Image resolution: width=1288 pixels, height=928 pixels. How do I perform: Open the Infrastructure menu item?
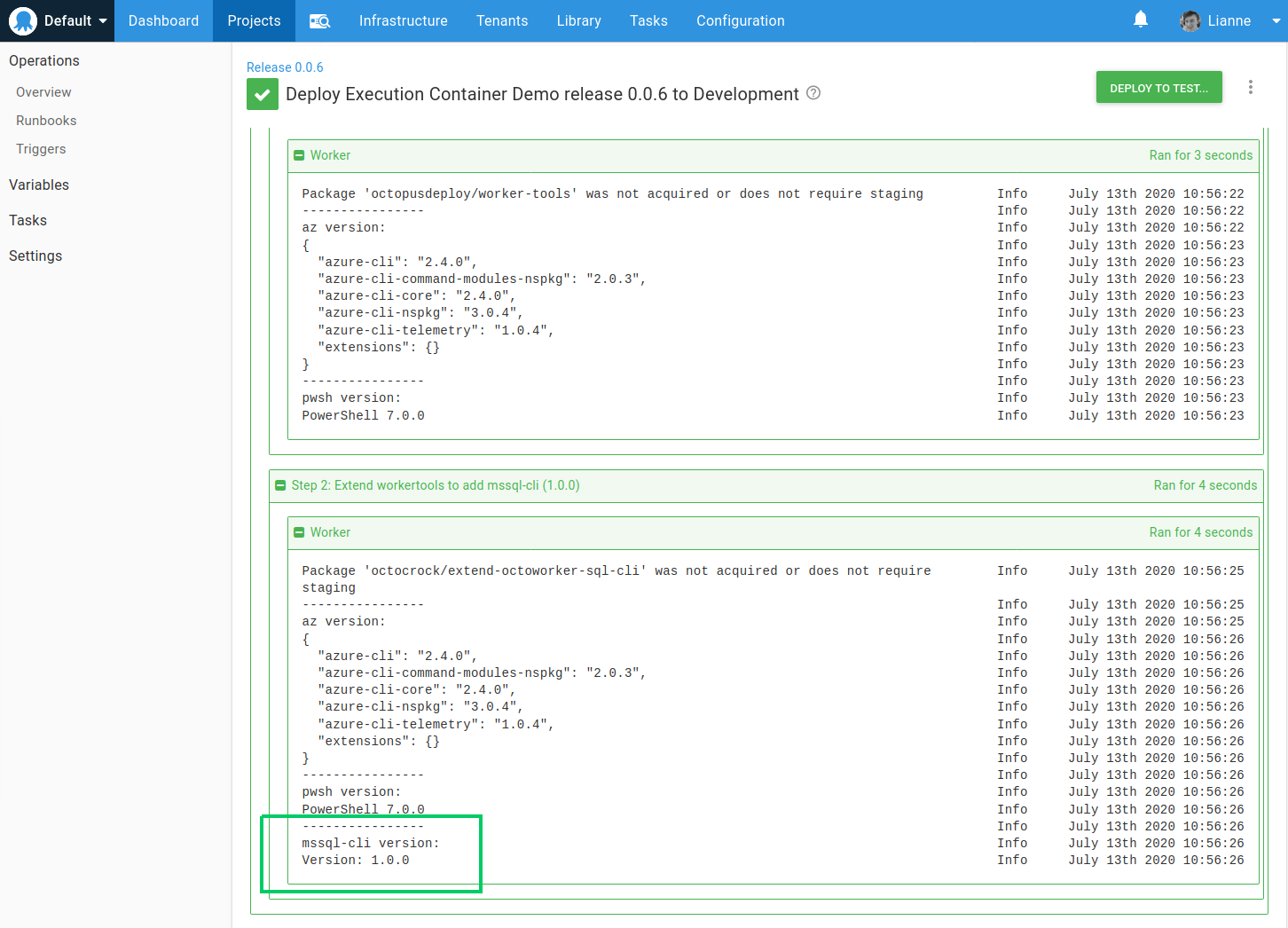point(403,21)
